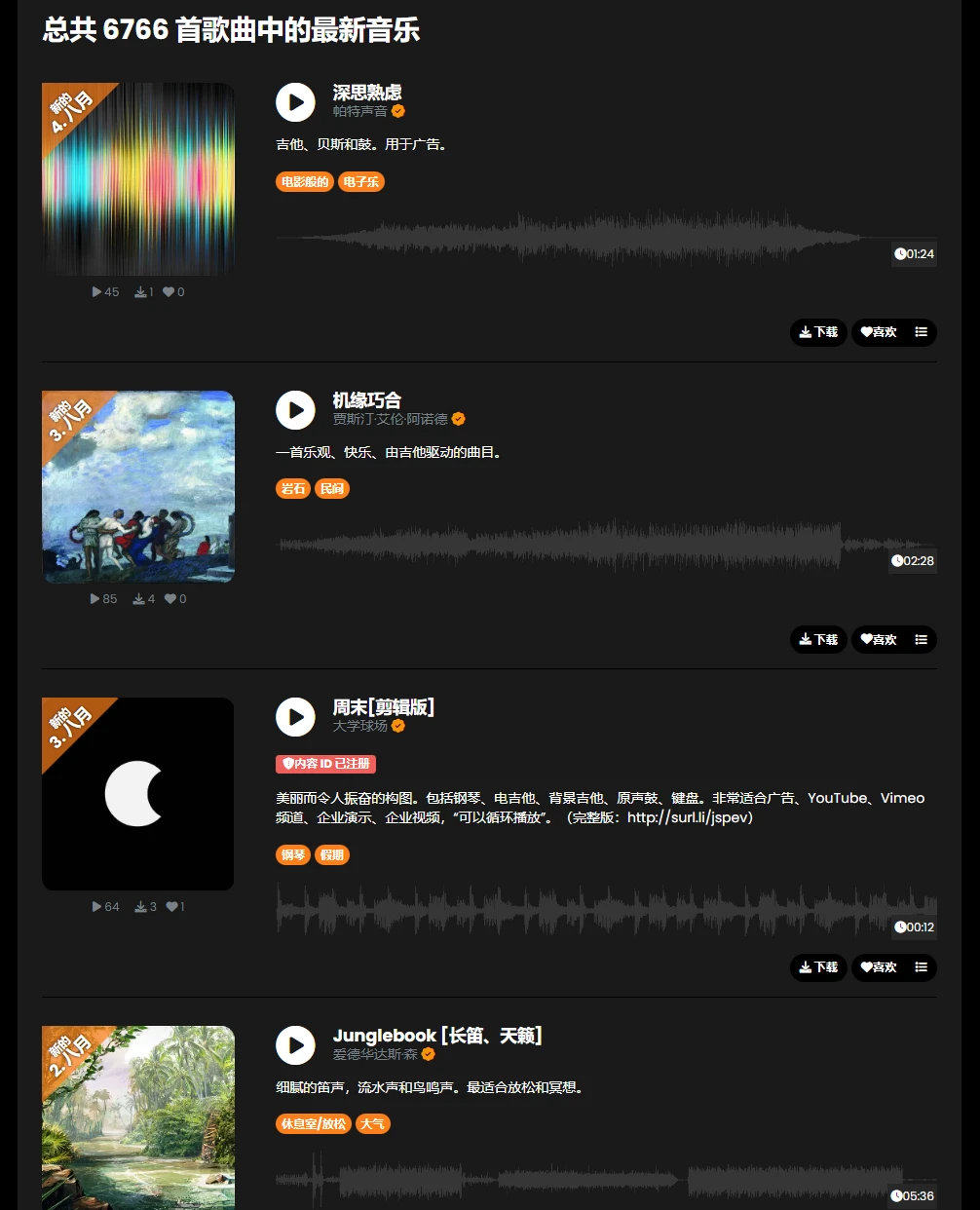
Task: Open playlist menu icon for 深思熟虑
Action: (921, 332)
